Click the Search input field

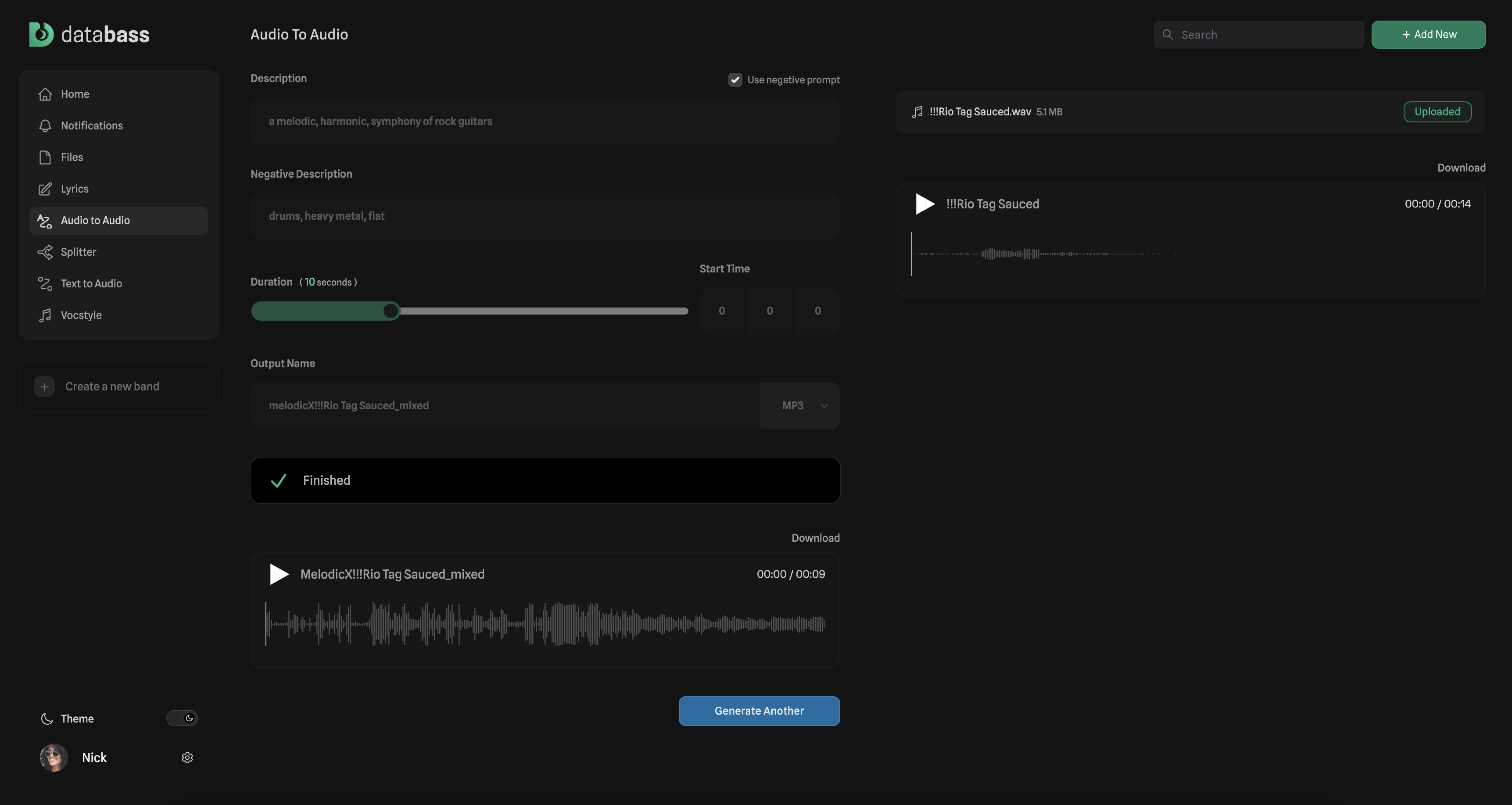1259,35
